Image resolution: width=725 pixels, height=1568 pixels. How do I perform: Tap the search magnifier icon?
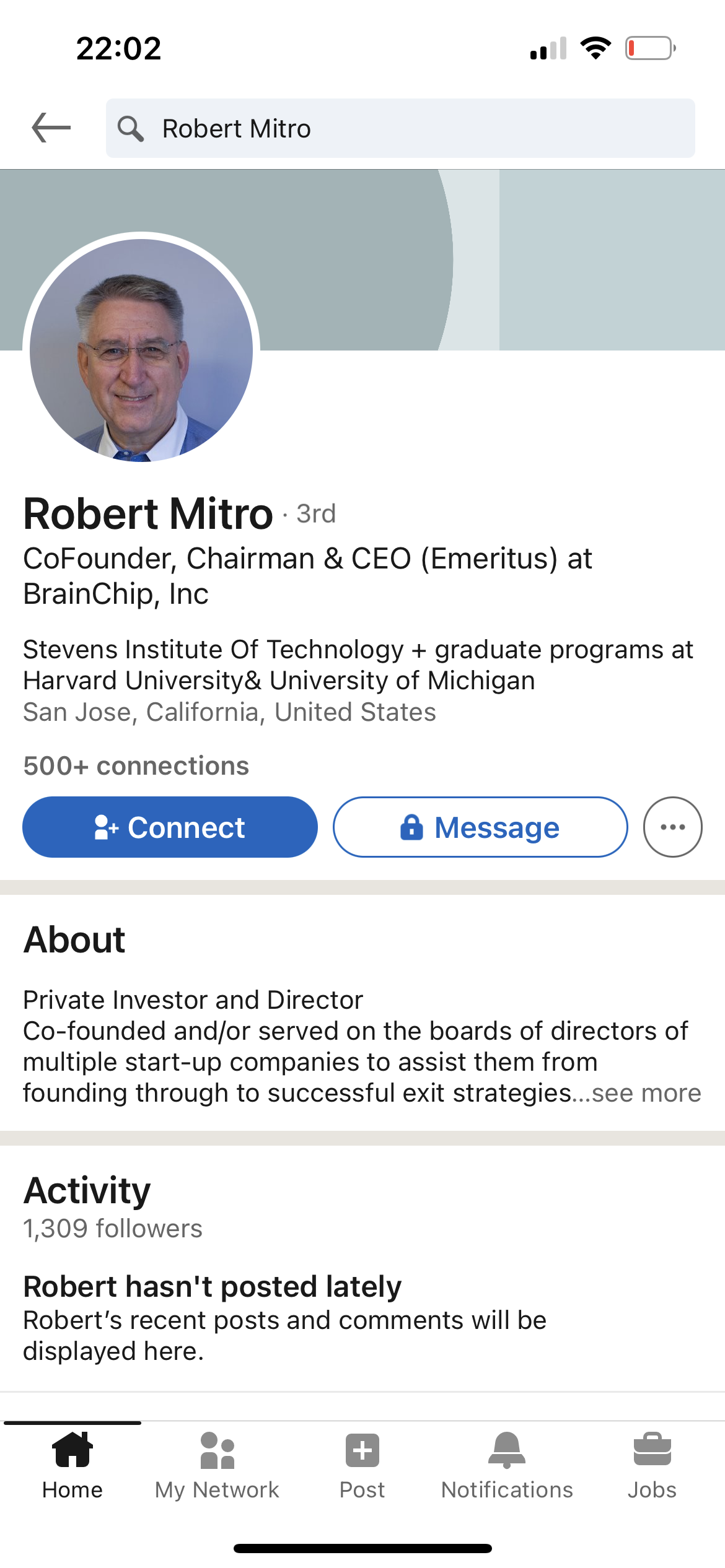tap(131, 129)
